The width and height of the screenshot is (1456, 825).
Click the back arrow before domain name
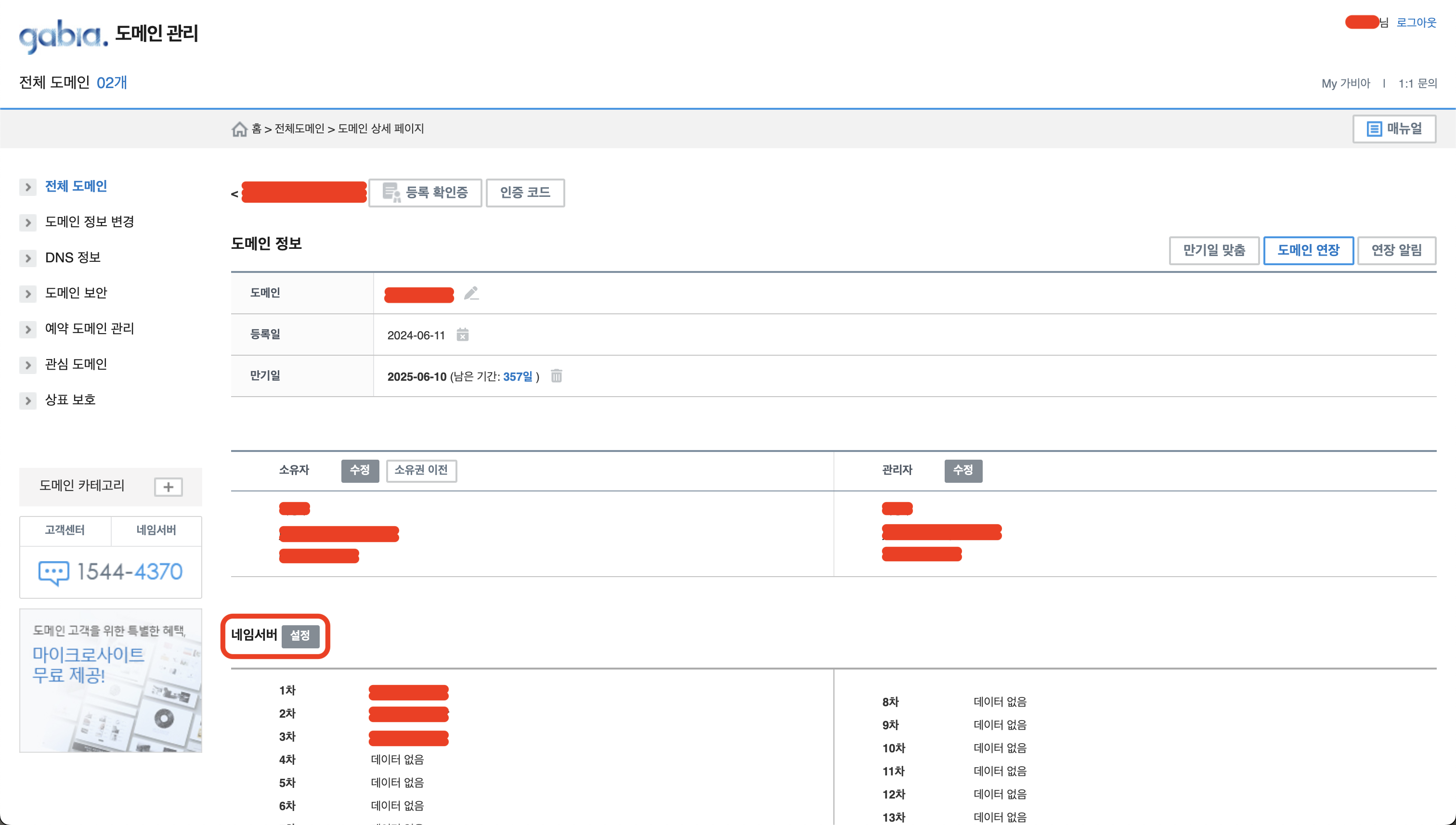point(234,194)
